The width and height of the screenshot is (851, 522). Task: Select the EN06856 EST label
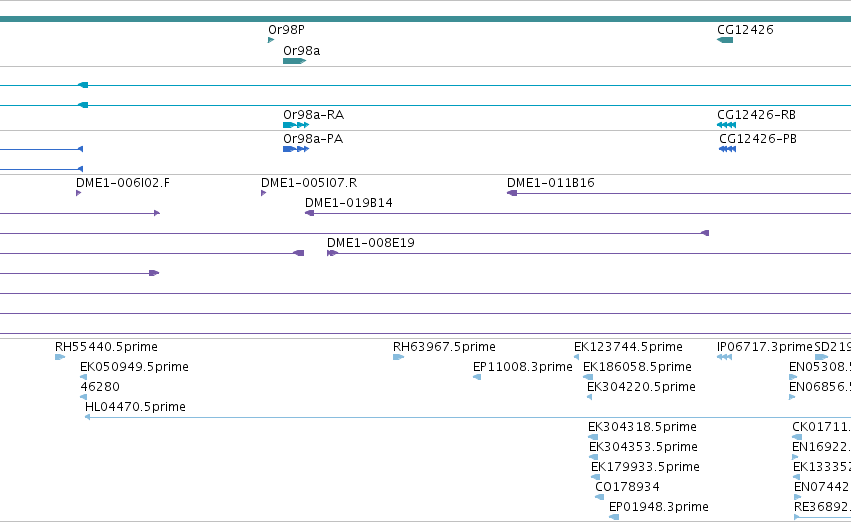tap(820, 387)
